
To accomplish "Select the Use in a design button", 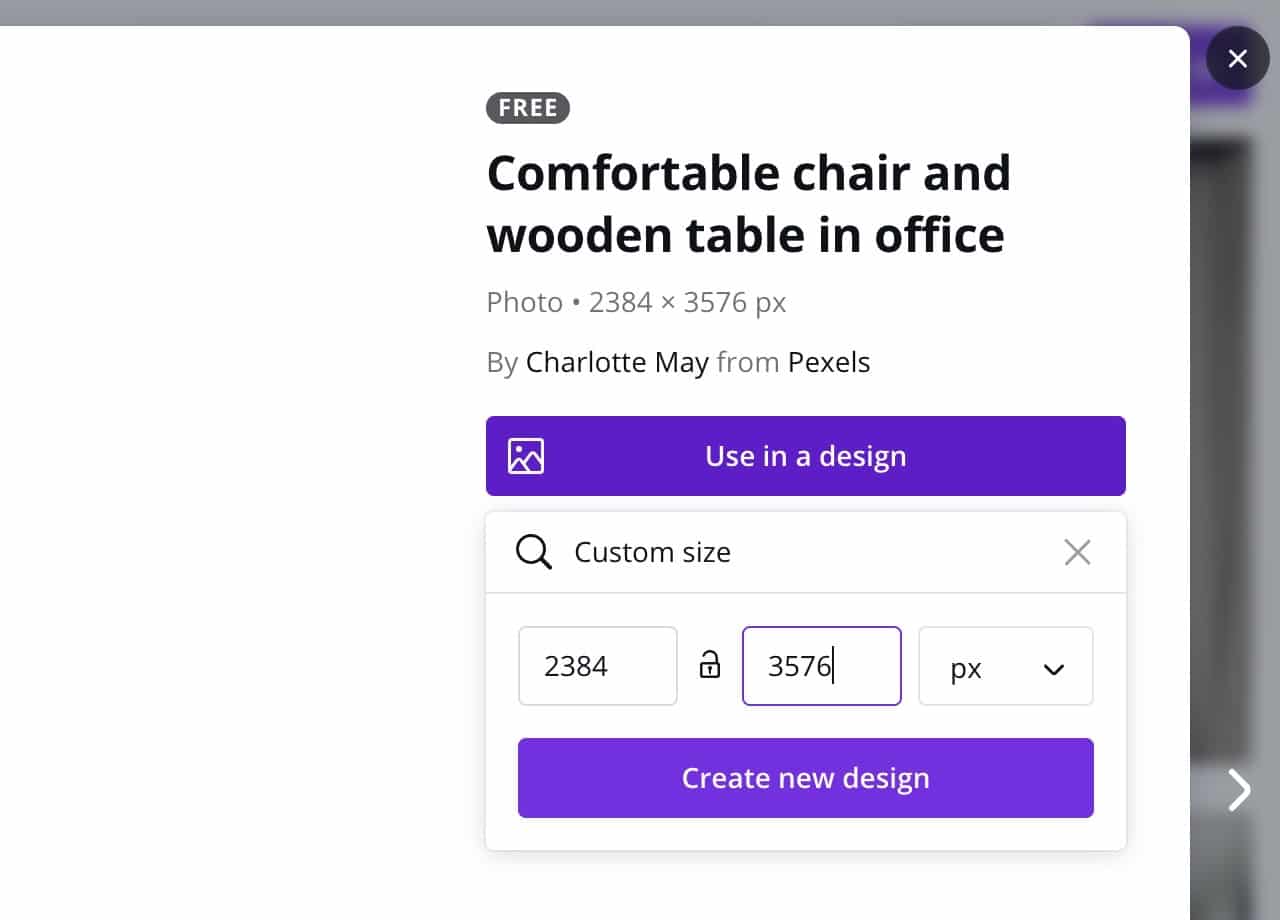I will (x=806, y=456).
